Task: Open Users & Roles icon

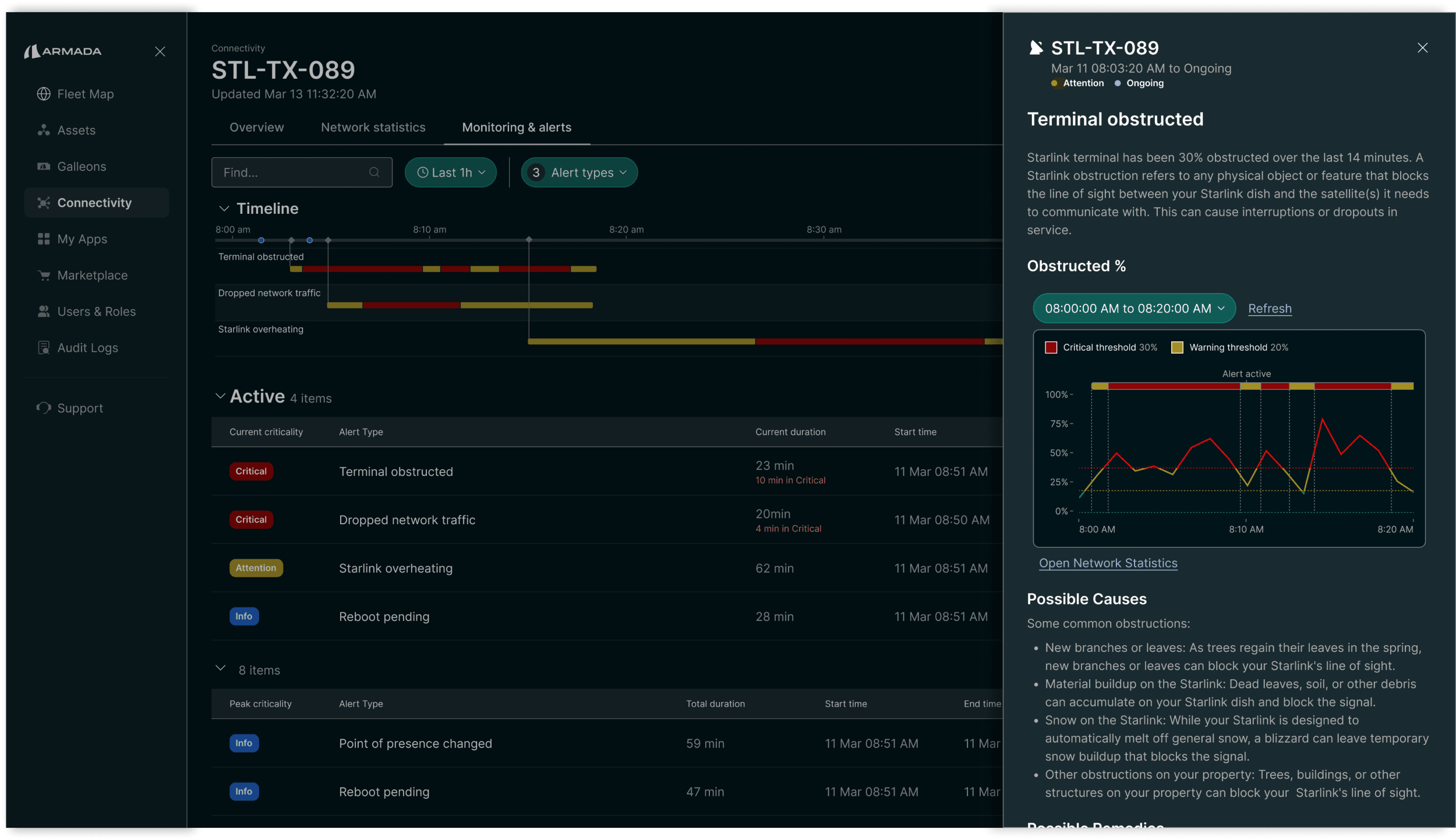Action: (44, 312)
